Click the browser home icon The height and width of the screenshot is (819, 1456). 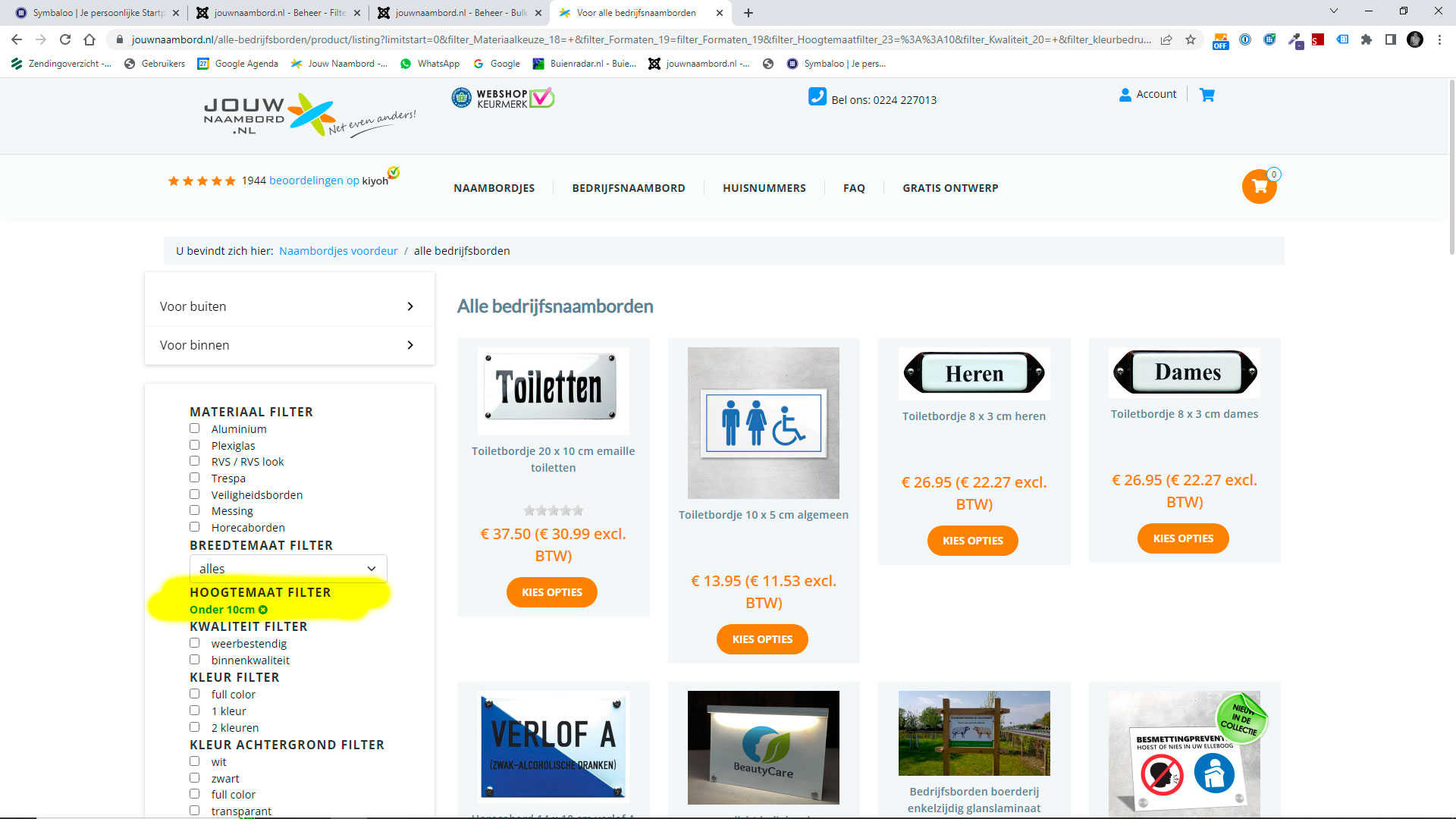[x=89, y=39]
